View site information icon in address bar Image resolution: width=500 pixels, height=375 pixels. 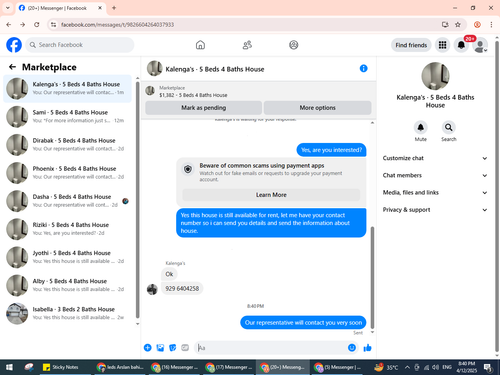click(x=53, y=25)
